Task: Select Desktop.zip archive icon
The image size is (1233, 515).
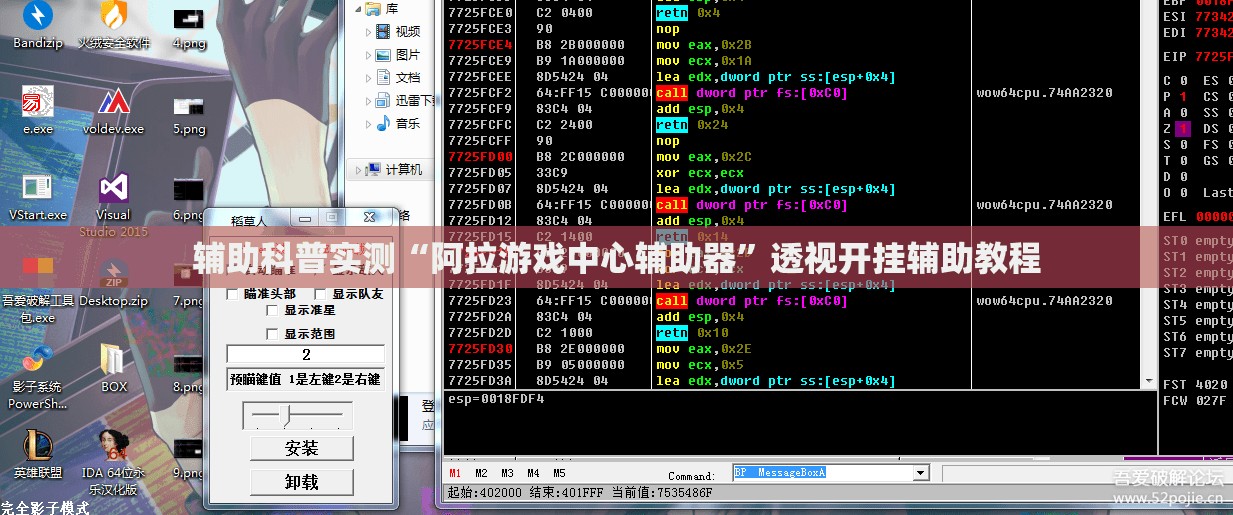Action: point(114,283)
